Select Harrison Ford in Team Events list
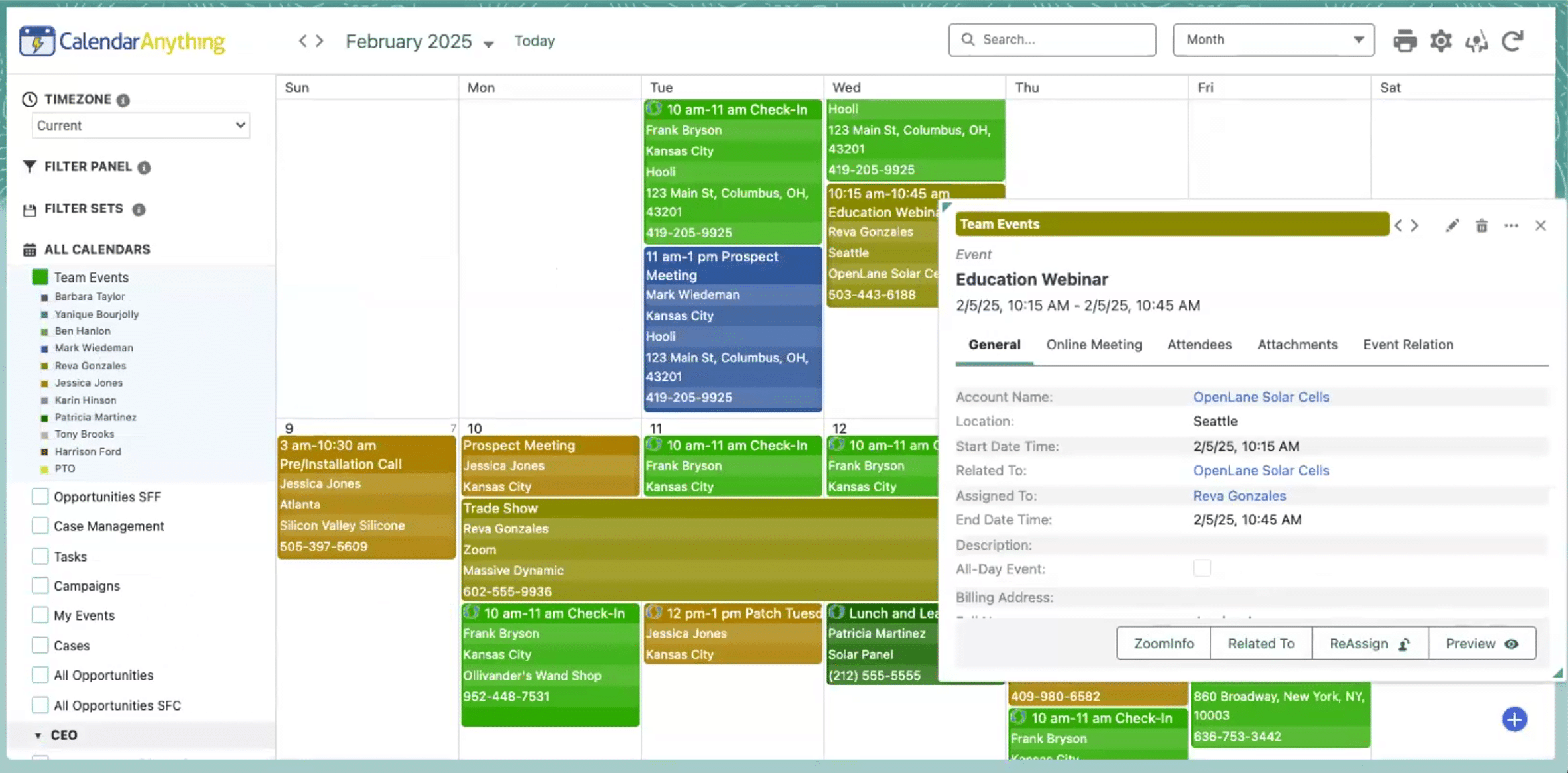The image size is (1568, 773). click(x=88, y=451)
